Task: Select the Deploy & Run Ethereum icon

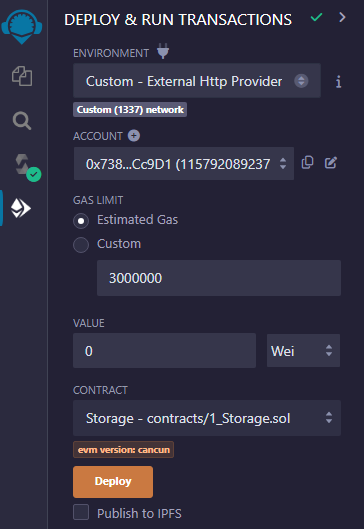Action: tap(21, 208)
